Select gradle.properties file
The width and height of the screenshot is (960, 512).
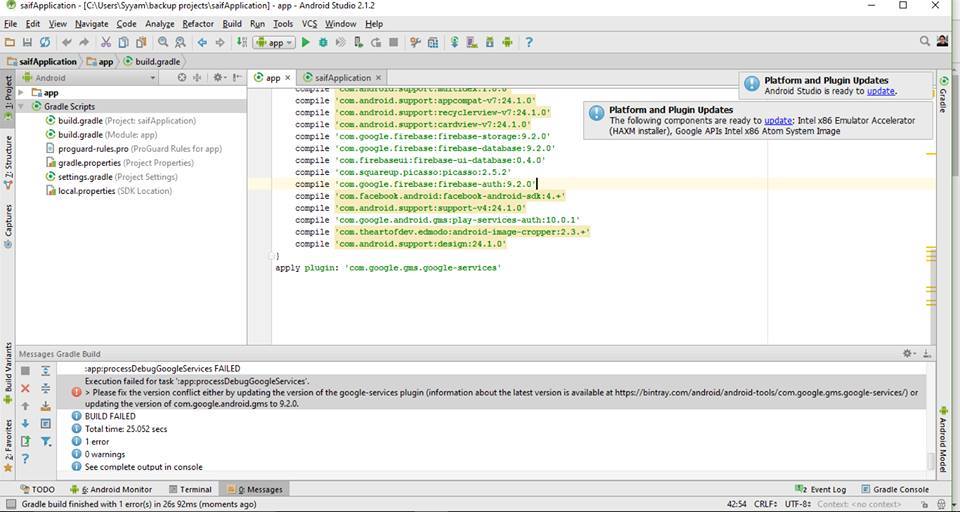coord(120,163)
